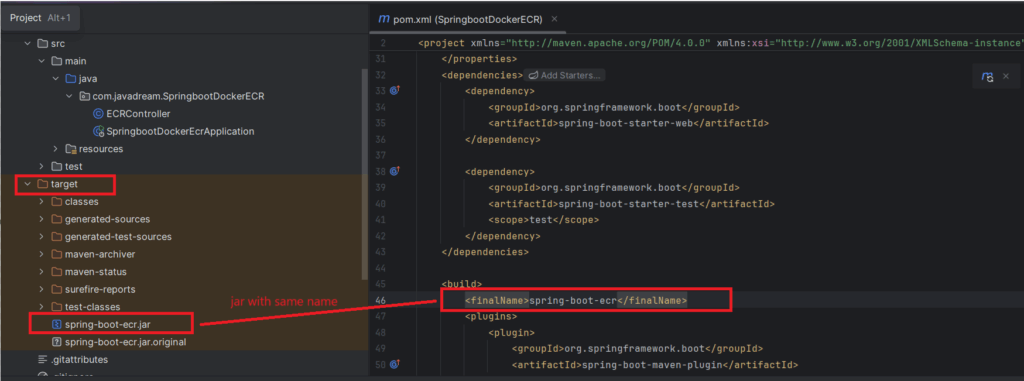Screen dimensions: 1024x381
Task: Click the gutter icon on line 33
Action: click(x=394, y=91)
